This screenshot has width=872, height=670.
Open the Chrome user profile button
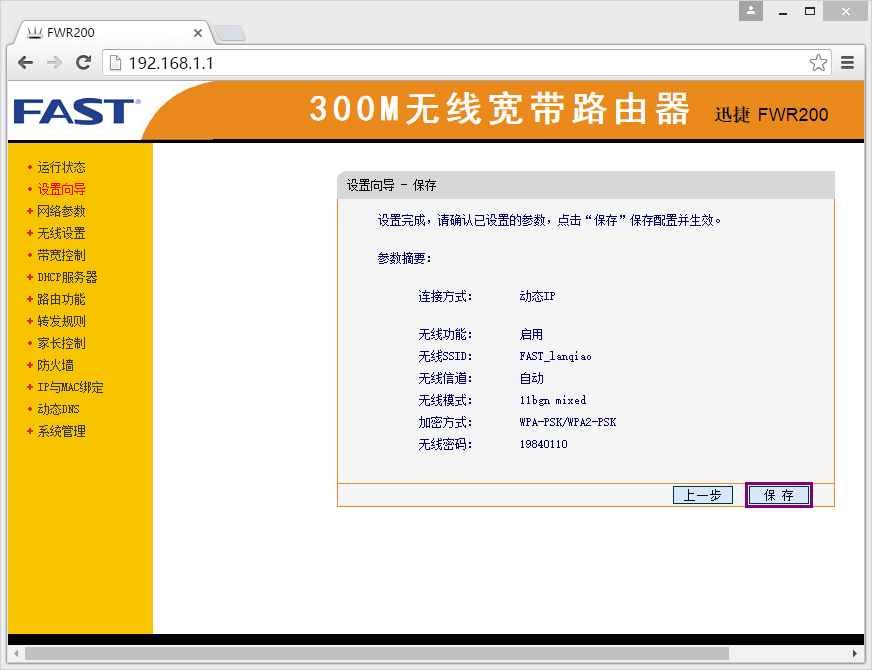(750, 11)
